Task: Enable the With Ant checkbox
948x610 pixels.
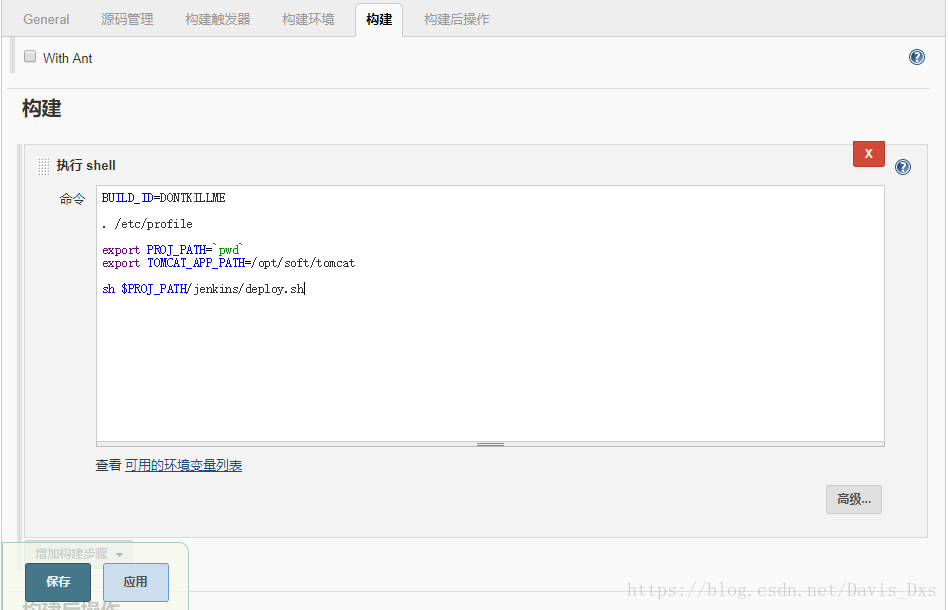Action: (x=30, y=56)
